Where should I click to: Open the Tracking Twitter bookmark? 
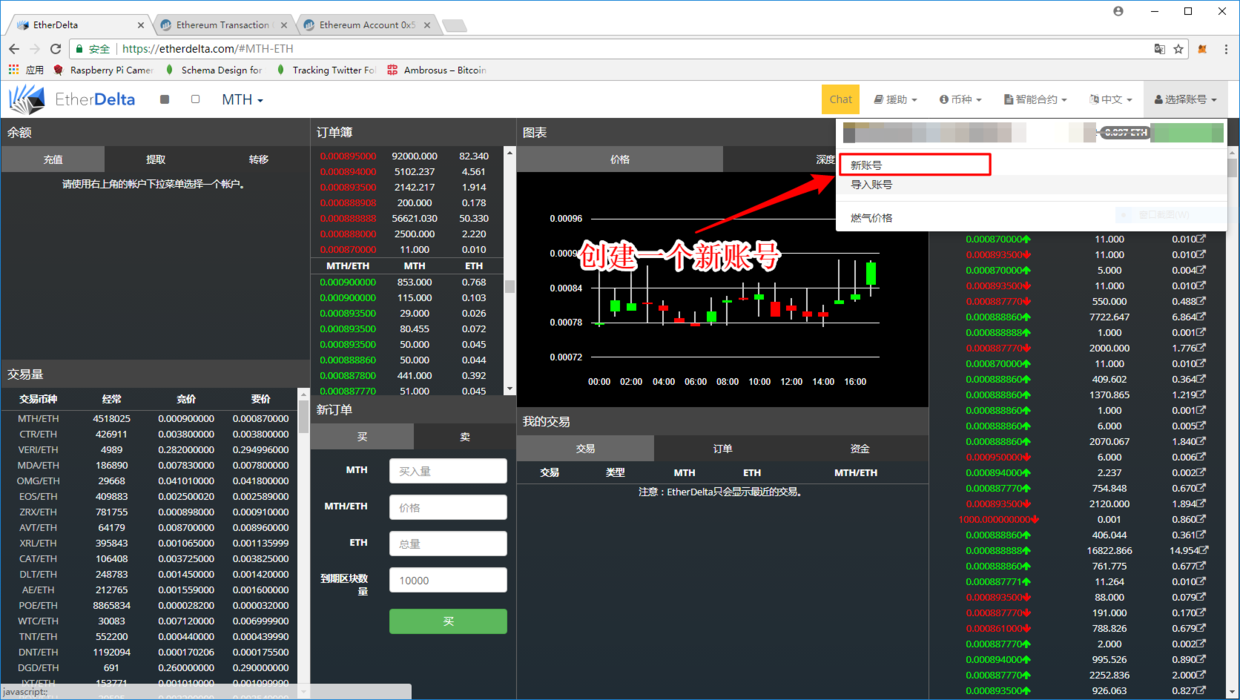coord(325,70)
